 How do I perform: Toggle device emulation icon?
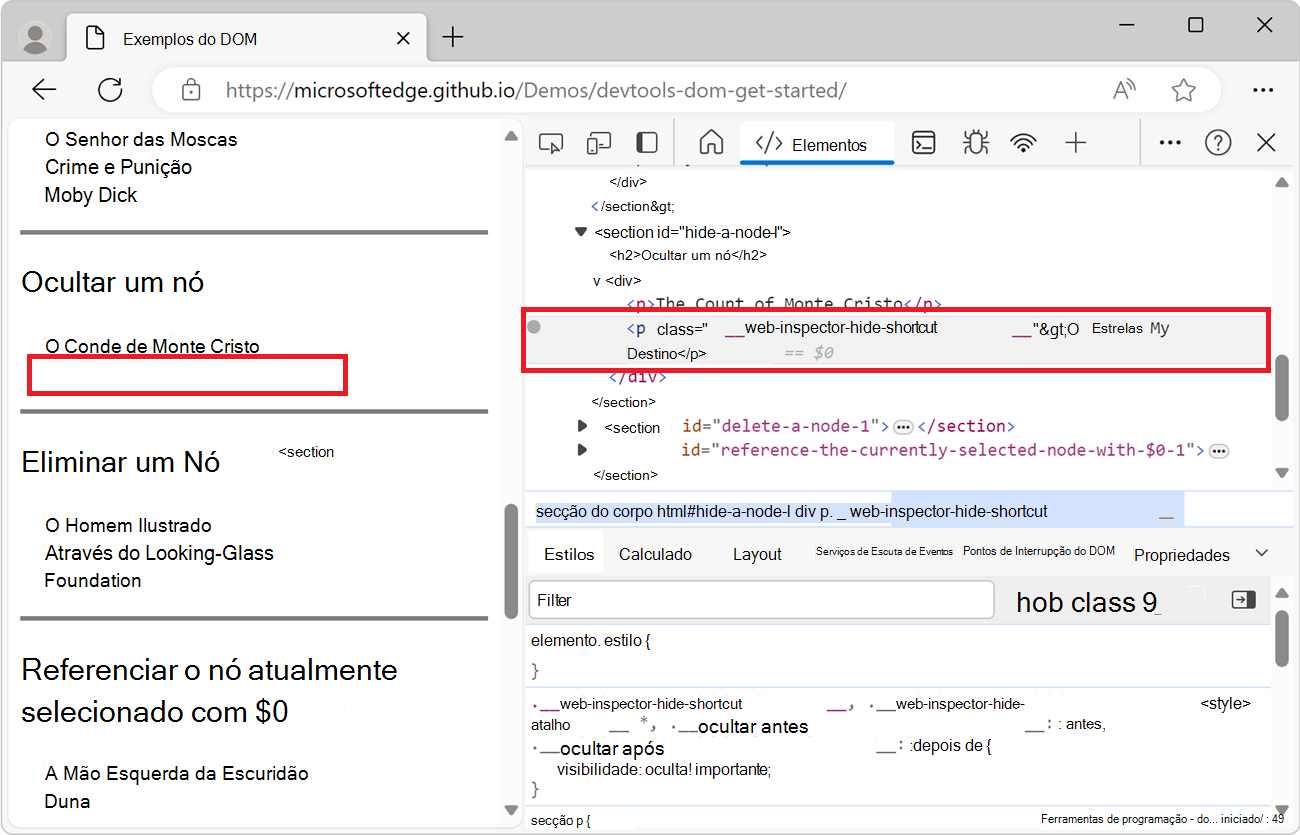coord(599,144)
